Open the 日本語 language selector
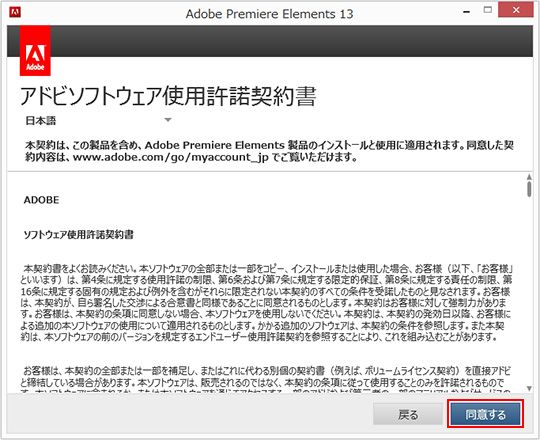540x440 pixels. (x=98, y=121)
